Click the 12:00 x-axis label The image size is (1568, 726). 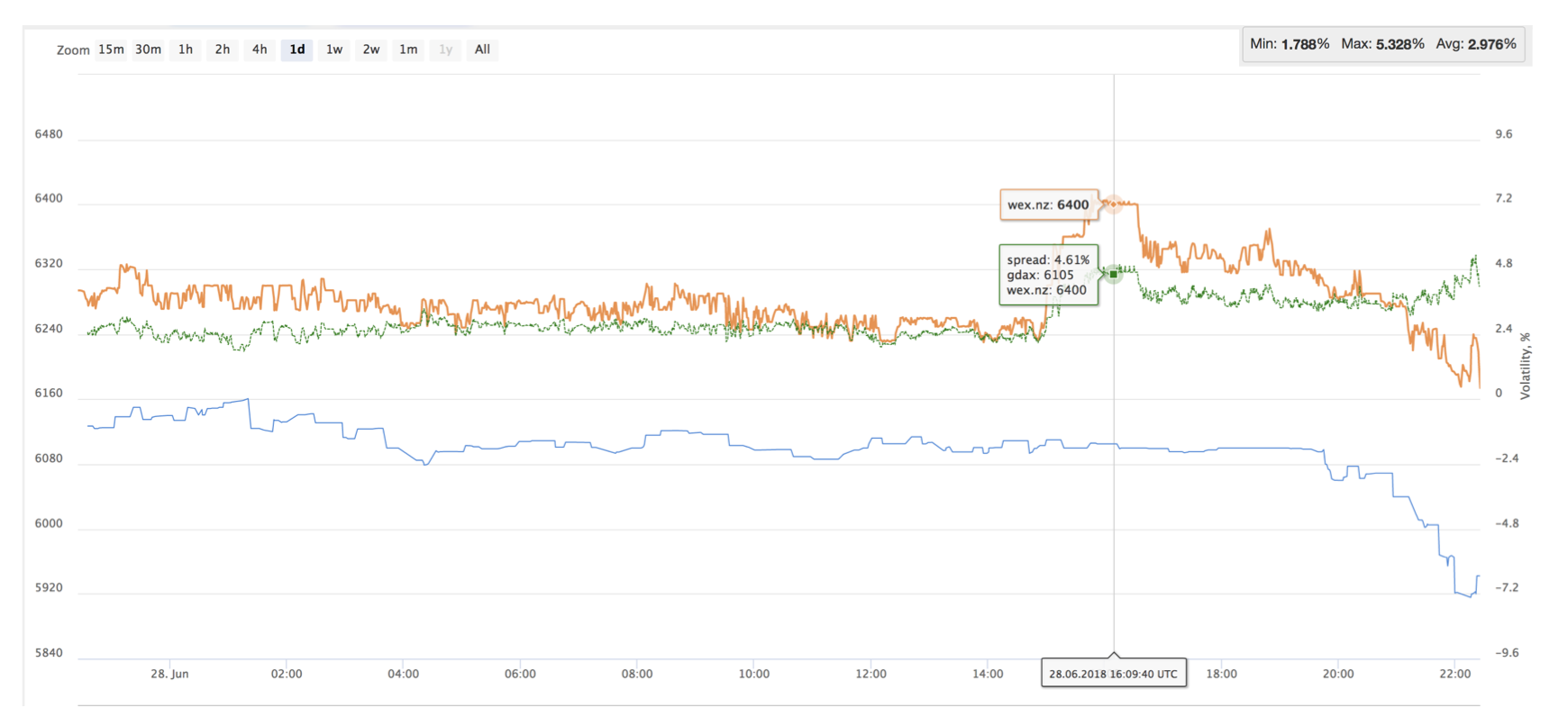[x=871, y=674]
